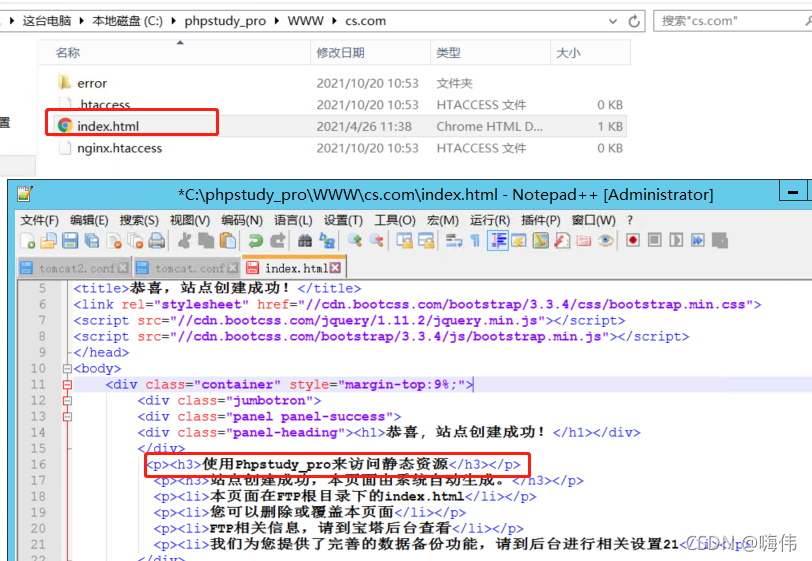The height and width of the screenshot is (561, 812).
Task: Collapse fold marker on line 13
Action: pos(67,417)
